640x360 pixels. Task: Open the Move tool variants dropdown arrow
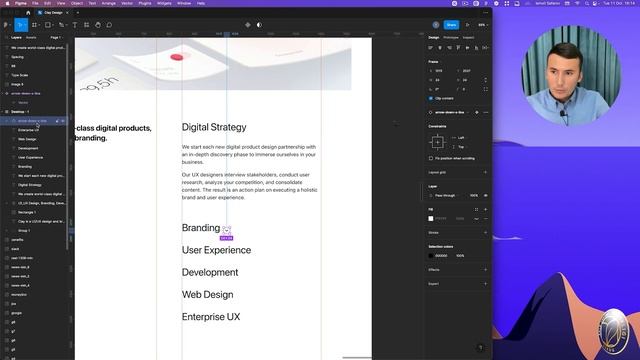[x=25, y=25]
